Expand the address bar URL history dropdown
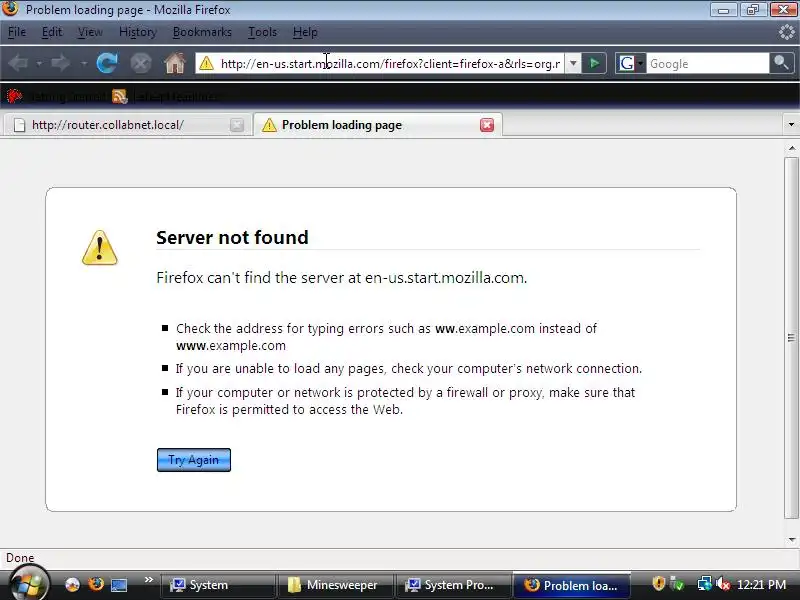Viewport: 800px width, 600px height. coord(573,63)
